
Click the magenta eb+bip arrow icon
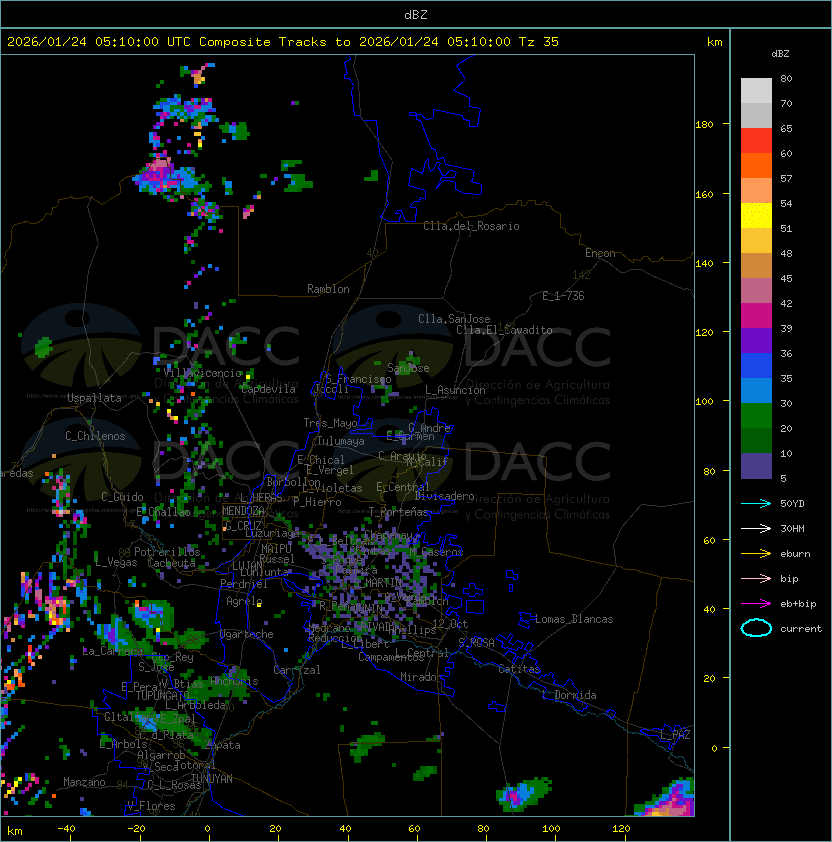(756, 604)
